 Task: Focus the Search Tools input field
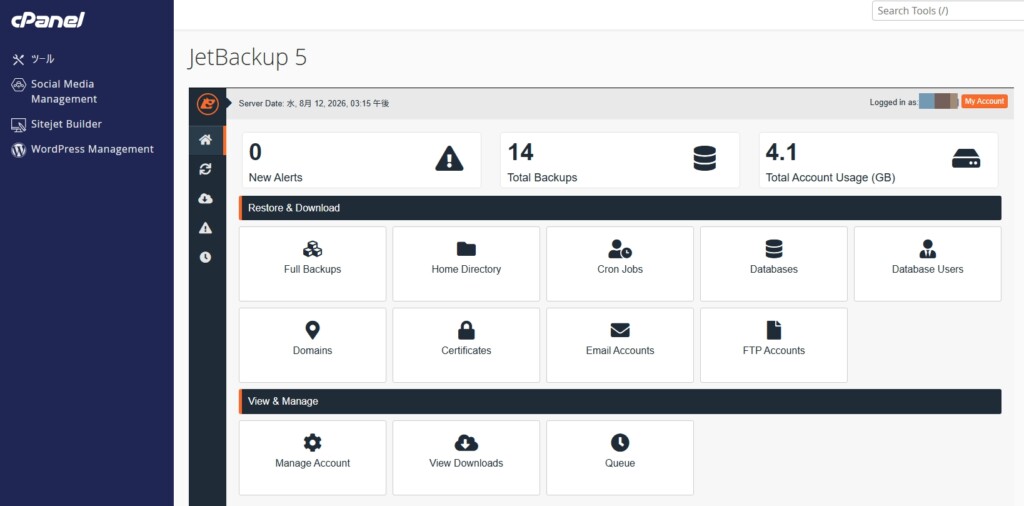[x=948, y=10]
